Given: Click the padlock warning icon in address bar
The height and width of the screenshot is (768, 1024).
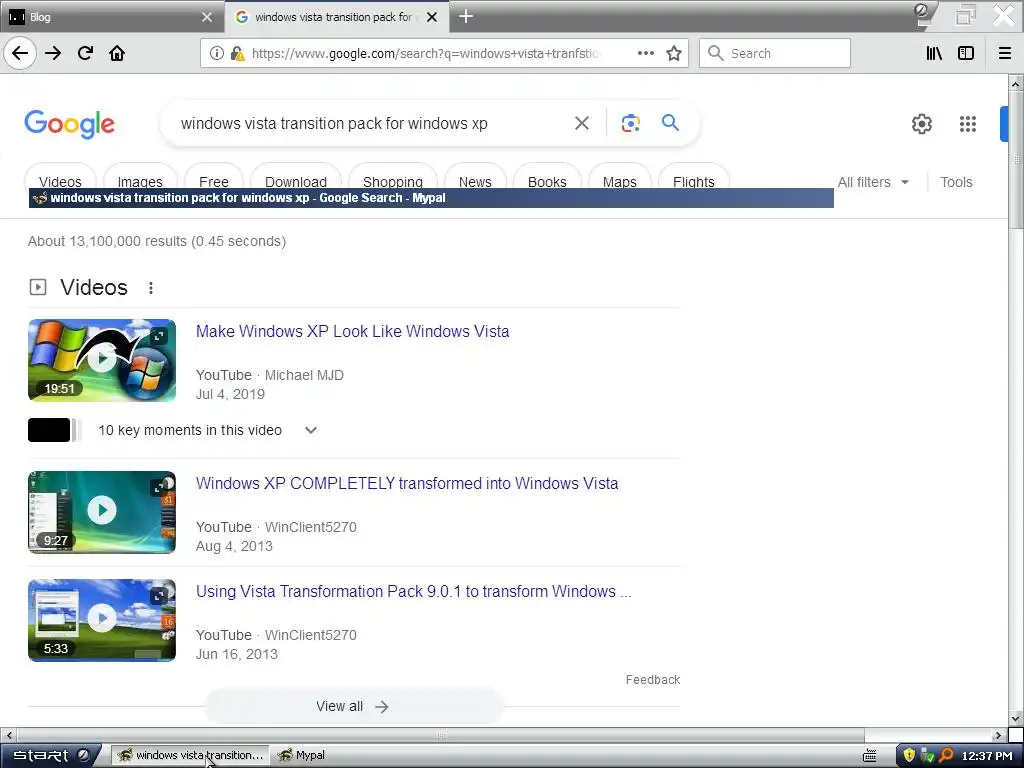Looking at the screenshot, I should pyautogui.click(x=237, y=53).
